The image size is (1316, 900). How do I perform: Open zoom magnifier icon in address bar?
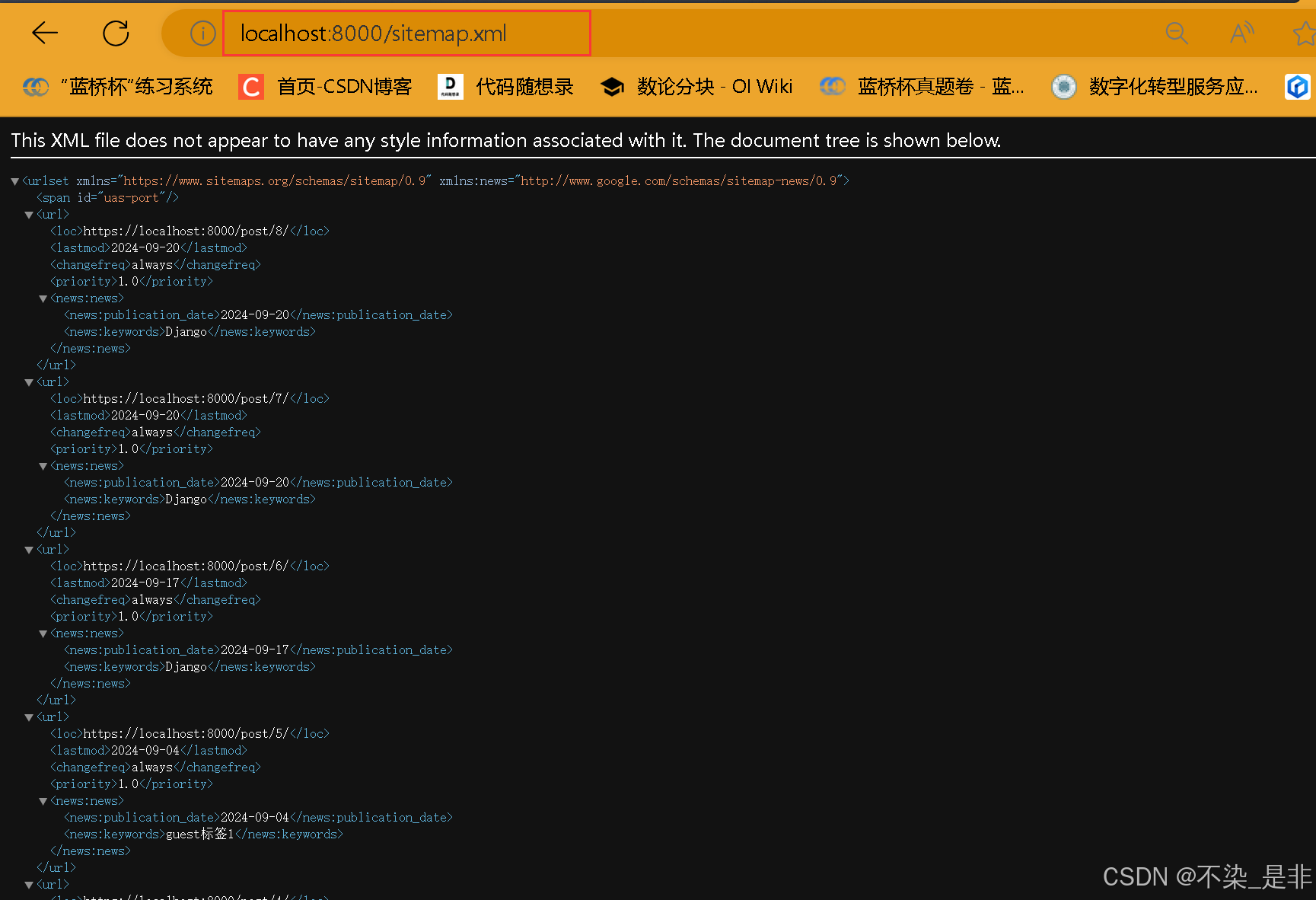pyautogui.click(x=1177, y=33)
